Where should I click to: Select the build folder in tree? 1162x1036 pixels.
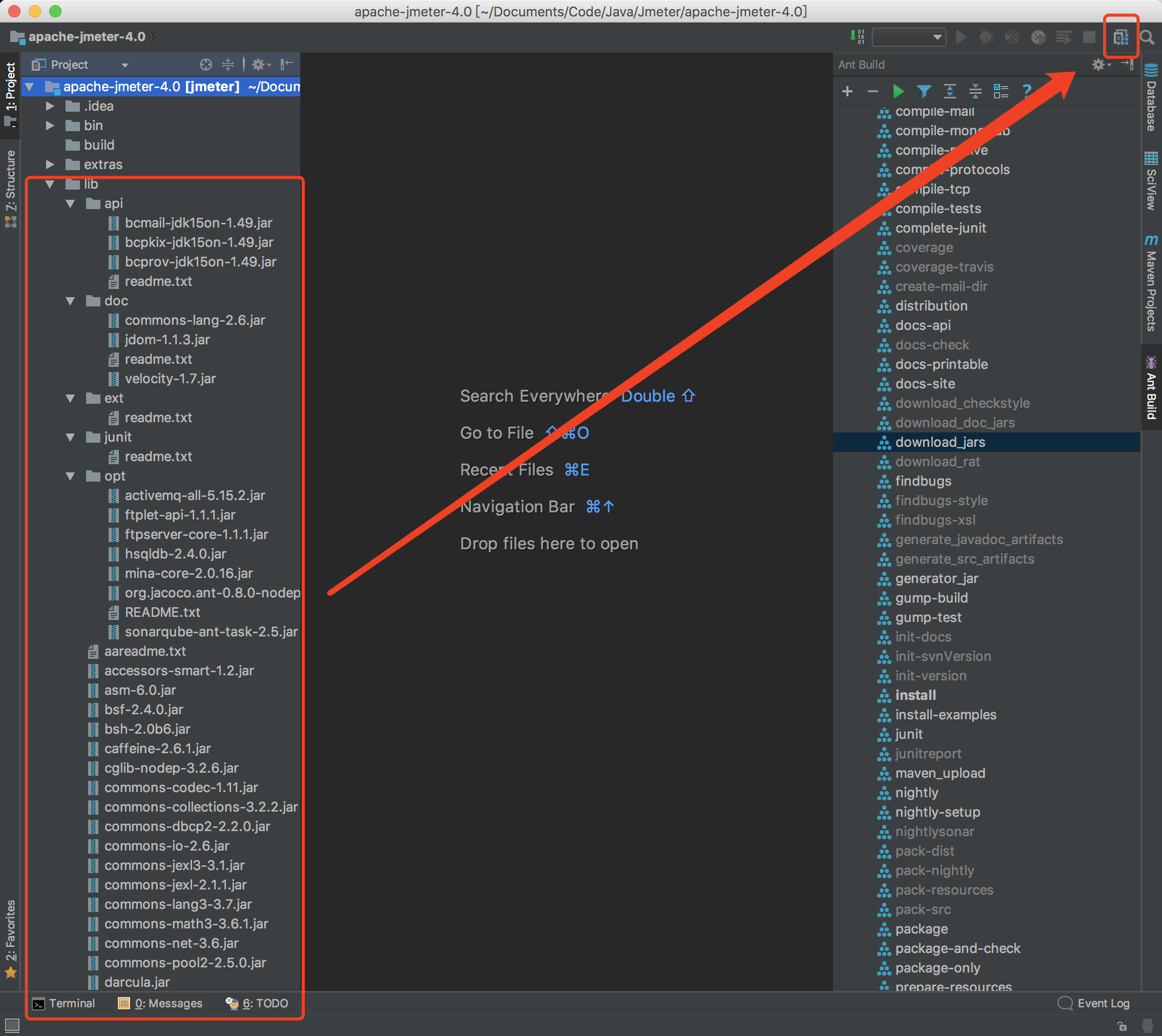[x=99, y=145]
